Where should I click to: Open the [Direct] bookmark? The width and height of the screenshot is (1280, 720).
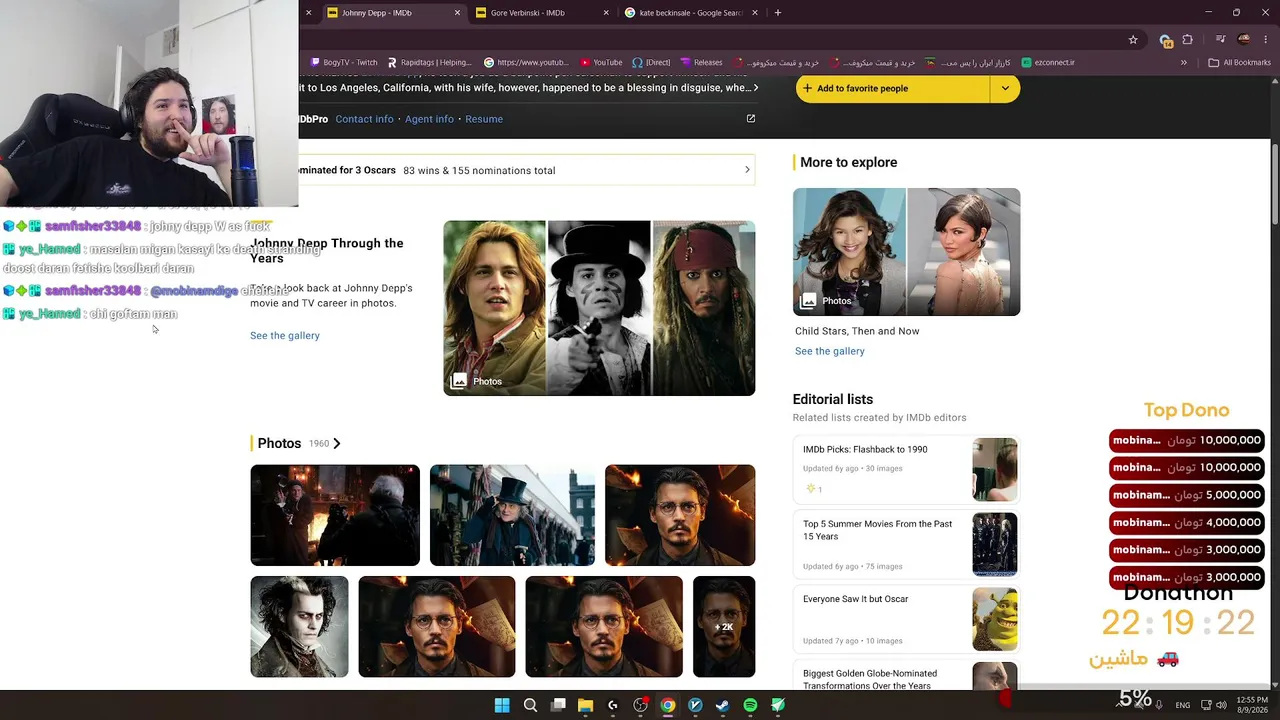pos(651,62)
